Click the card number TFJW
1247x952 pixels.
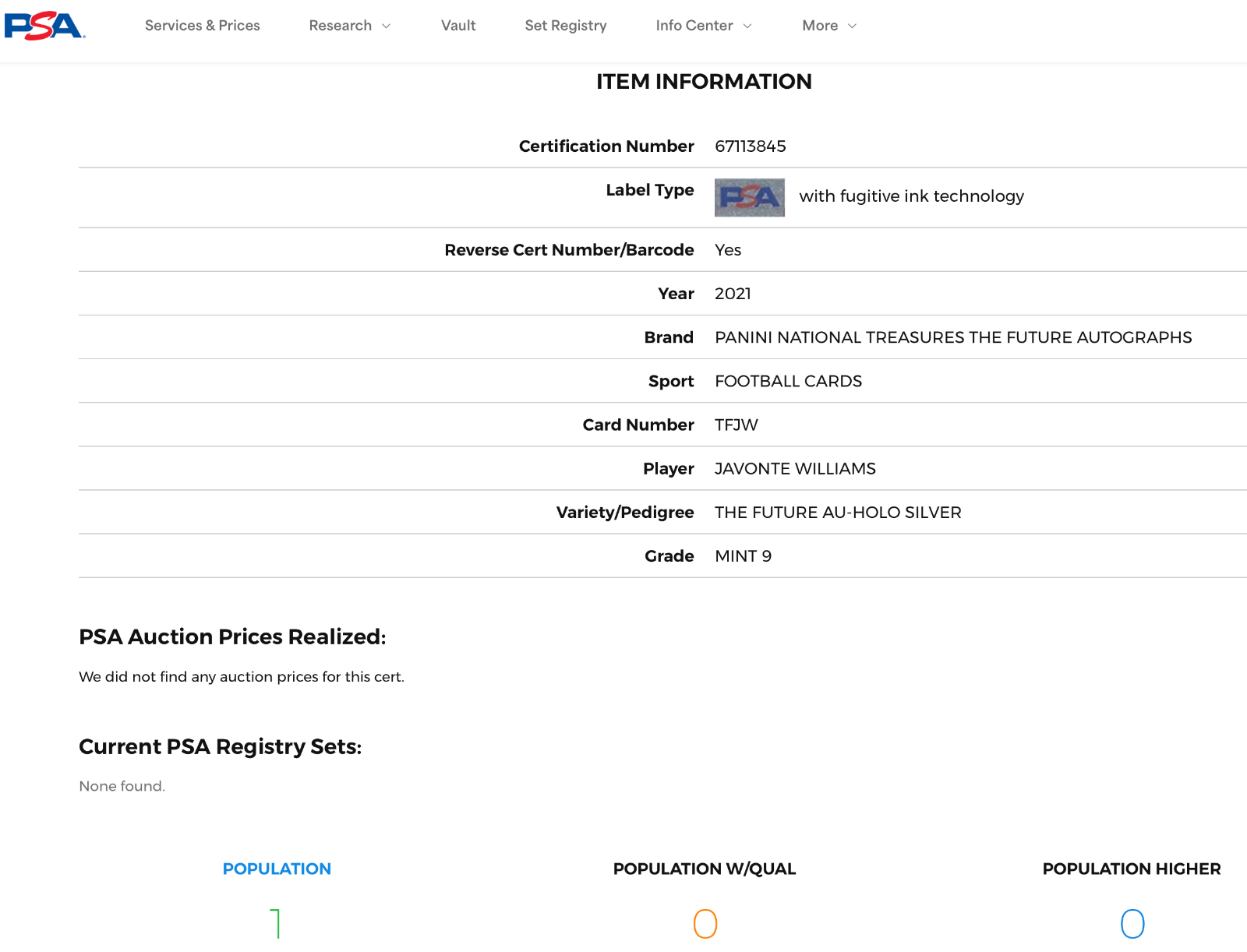737,425
